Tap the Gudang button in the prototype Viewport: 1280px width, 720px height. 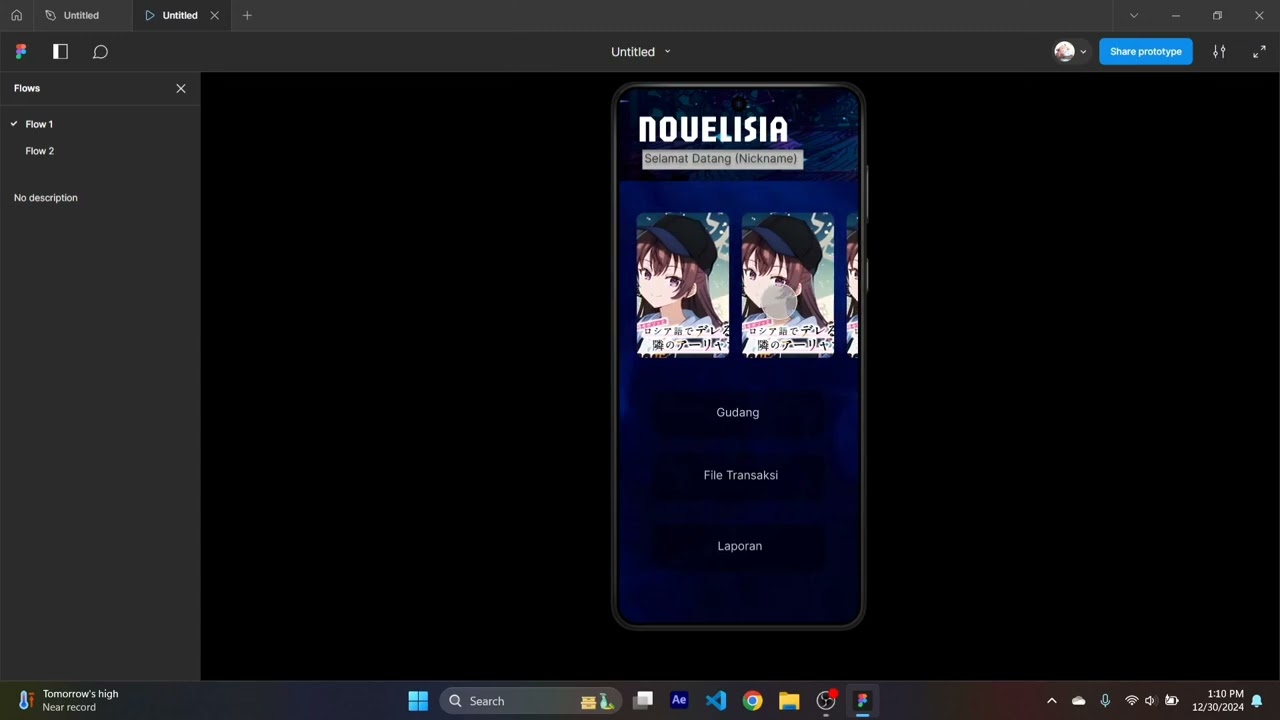pos(738,412)
